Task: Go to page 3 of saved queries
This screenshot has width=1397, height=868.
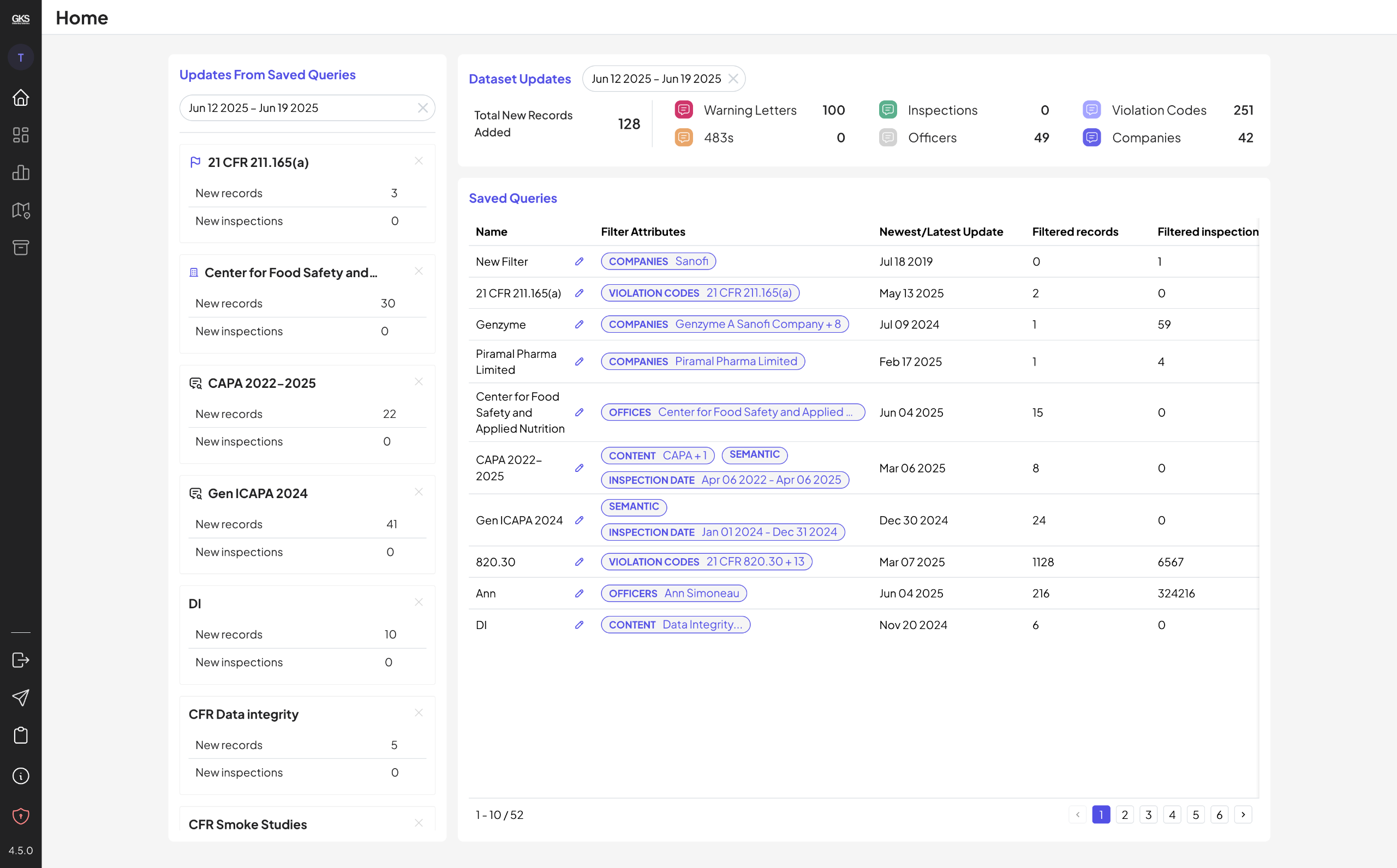Action: click(1148, 815)
